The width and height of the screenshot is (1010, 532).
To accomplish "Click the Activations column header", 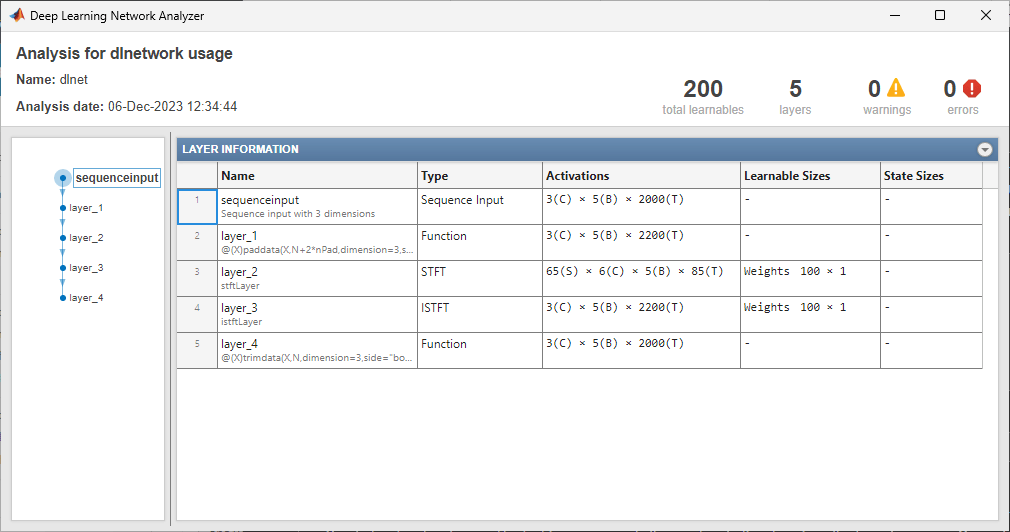I will click(642, 175).
